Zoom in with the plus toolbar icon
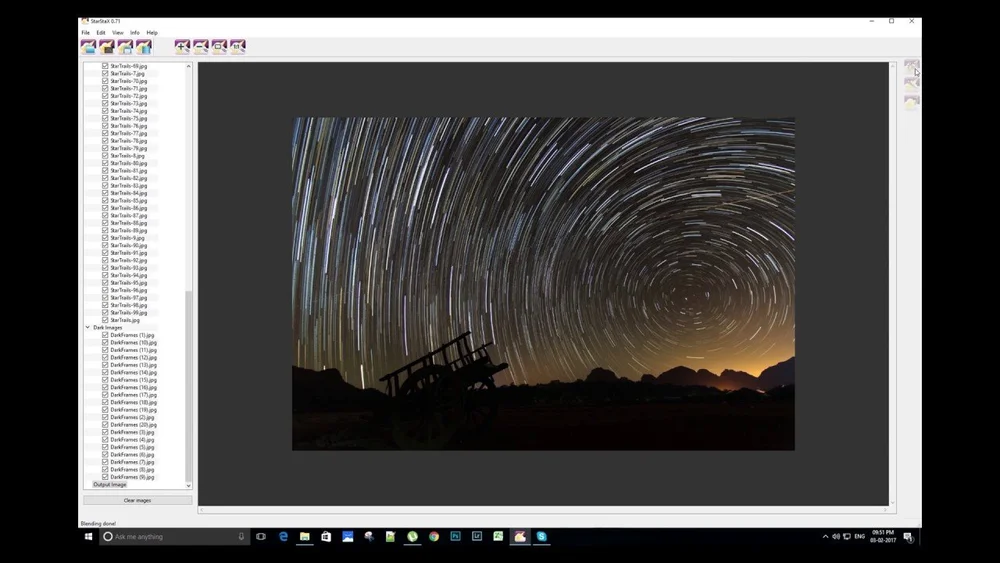 tap(182, 47)
